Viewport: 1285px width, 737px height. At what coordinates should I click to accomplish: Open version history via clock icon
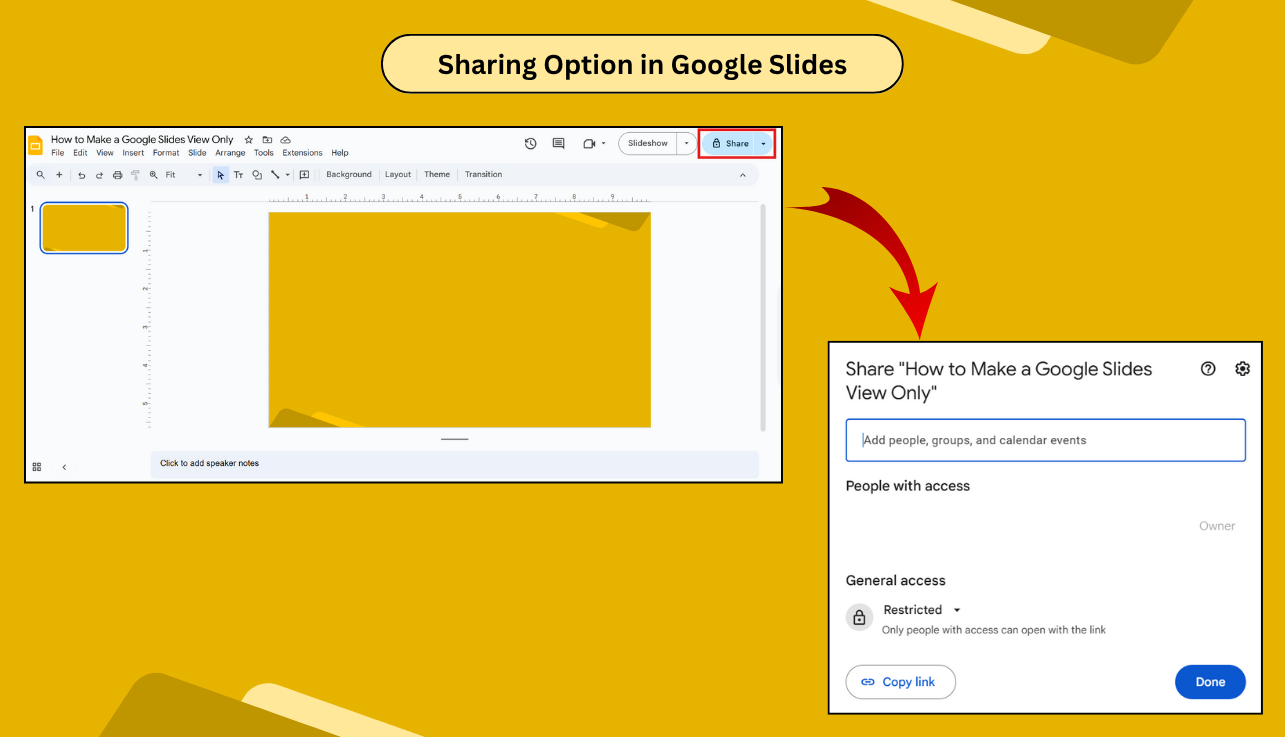tap(530, 143)
